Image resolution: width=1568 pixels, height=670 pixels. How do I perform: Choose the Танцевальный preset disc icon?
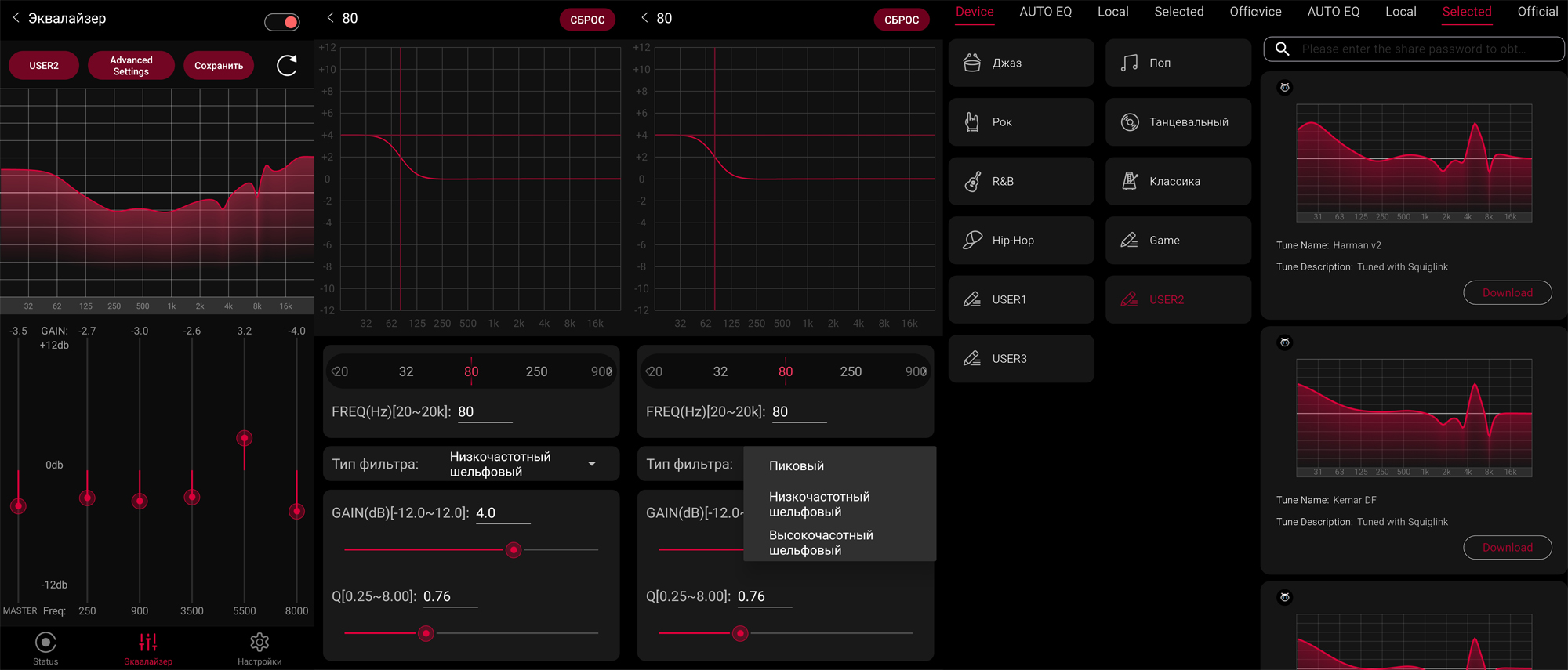(1129, 121)
